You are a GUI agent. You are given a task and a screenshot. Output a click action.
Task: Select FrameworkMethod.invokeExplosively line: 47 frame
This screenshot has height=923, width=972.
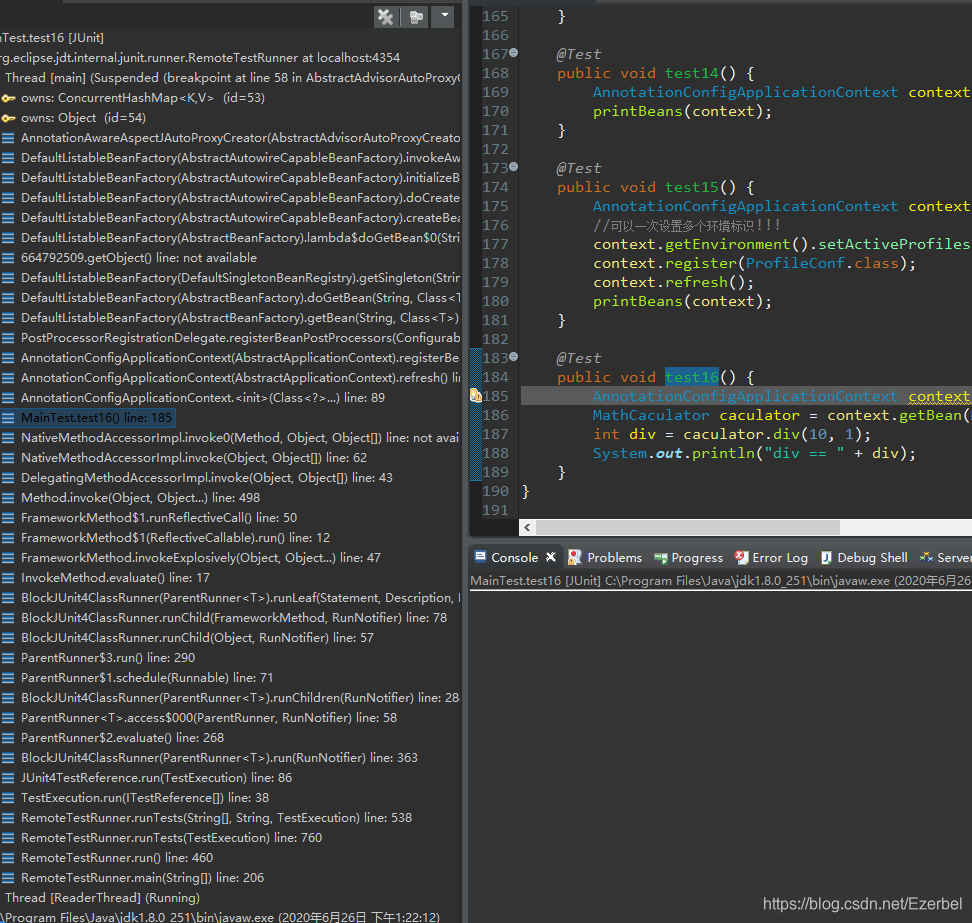[x=201, y=558]
